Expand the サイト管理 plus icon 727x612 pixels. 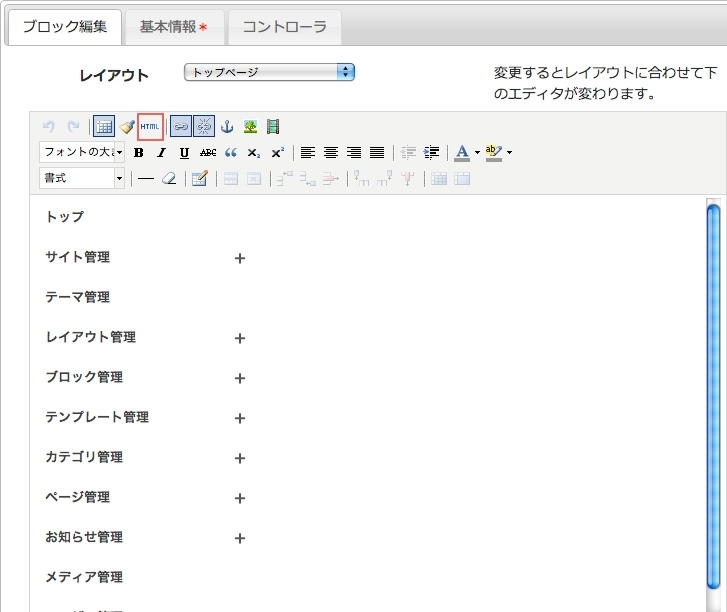point(240,258)
